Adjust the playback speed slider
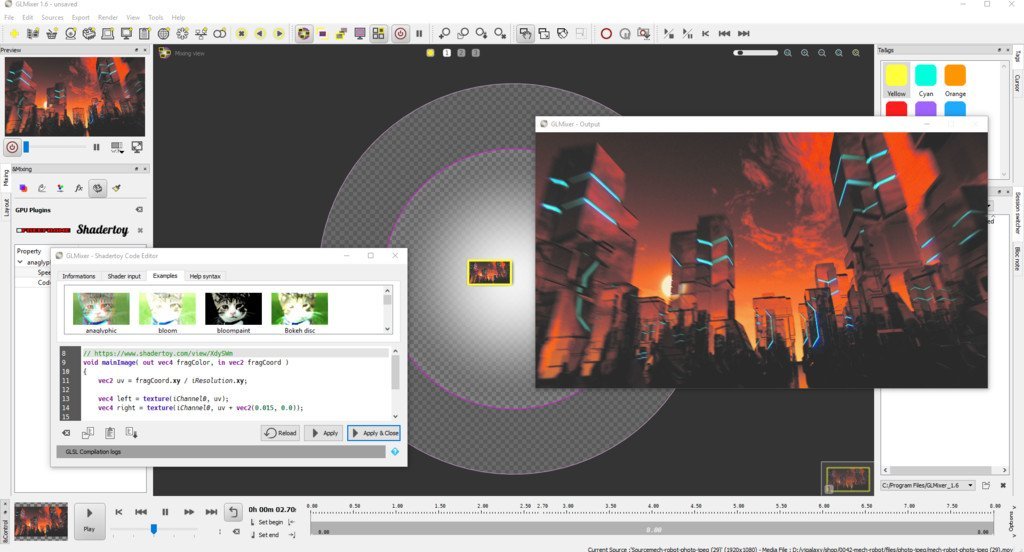 click(x=153, y=529)
